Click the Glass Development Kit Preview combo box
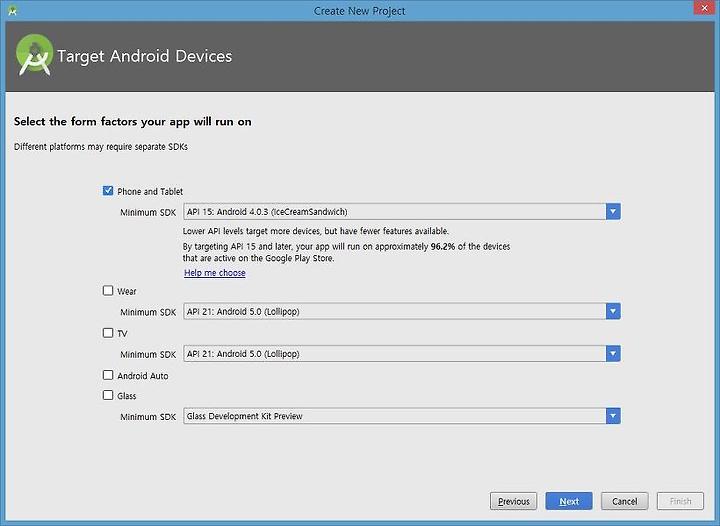720x526 pixels. point(402,416)
